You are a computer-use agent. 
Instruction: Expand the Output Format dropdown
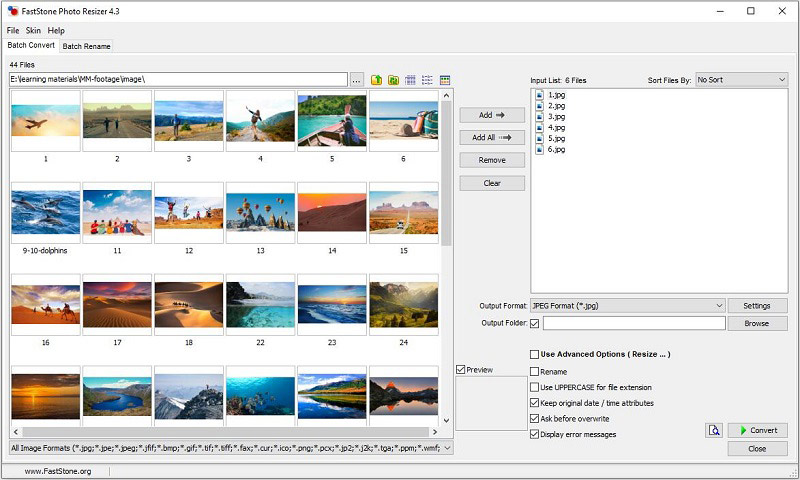point(628,306)
